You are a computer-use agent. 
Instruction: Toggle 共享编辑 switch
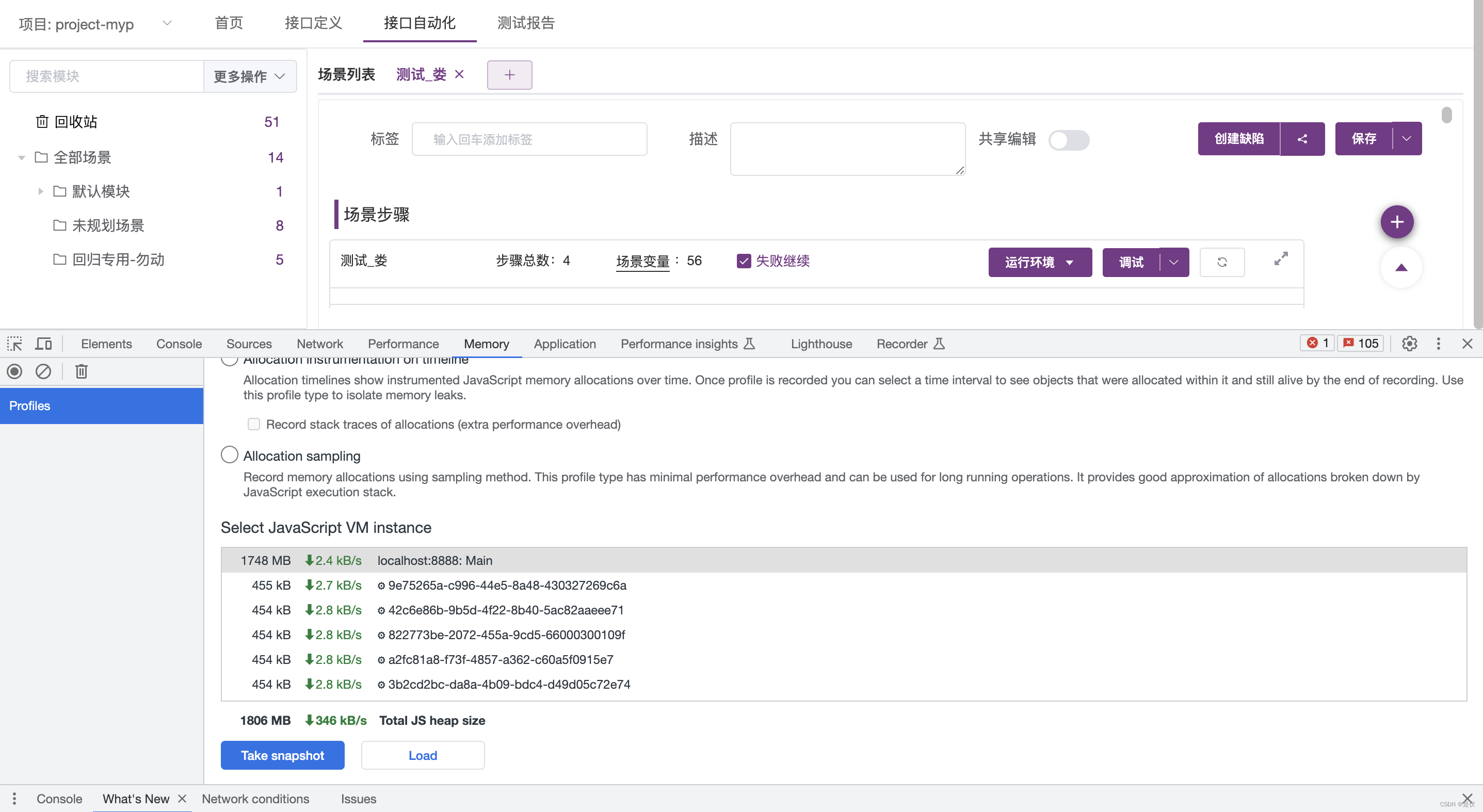pos(1069,139)
